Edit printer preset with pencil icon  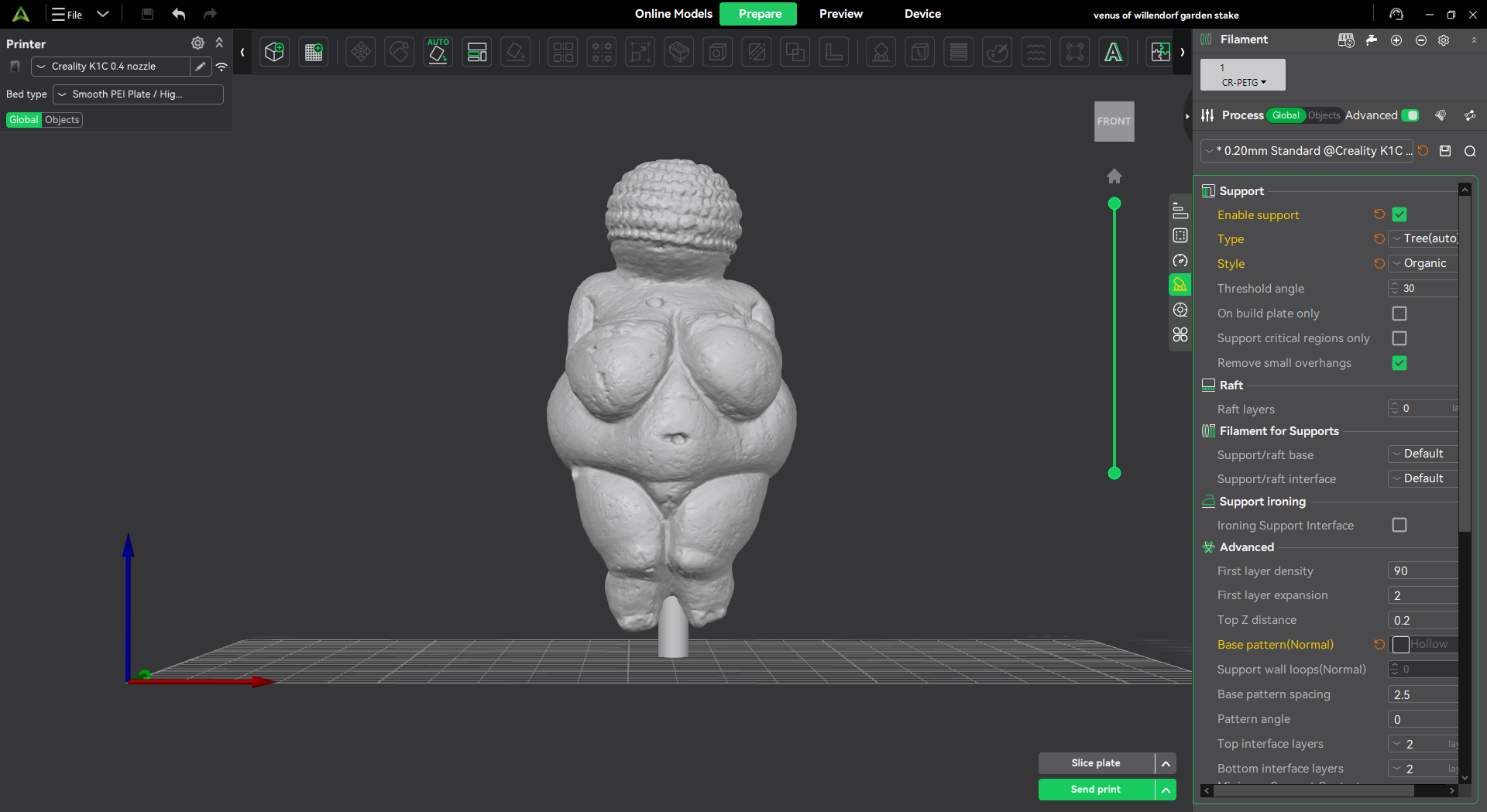(x=201, y=67)
